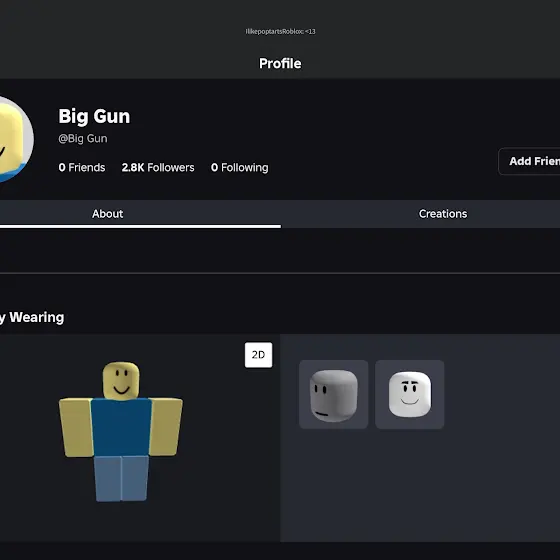Click the 3D avatar preview figure

pyautogui.click(x=121, y=431)
